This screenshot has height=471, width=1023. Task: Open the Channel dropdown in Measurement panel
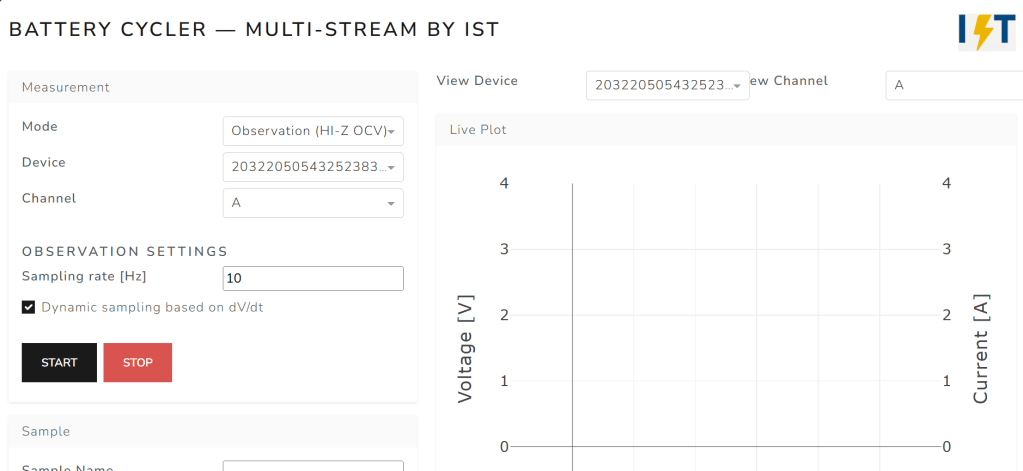tap(312, 203)
